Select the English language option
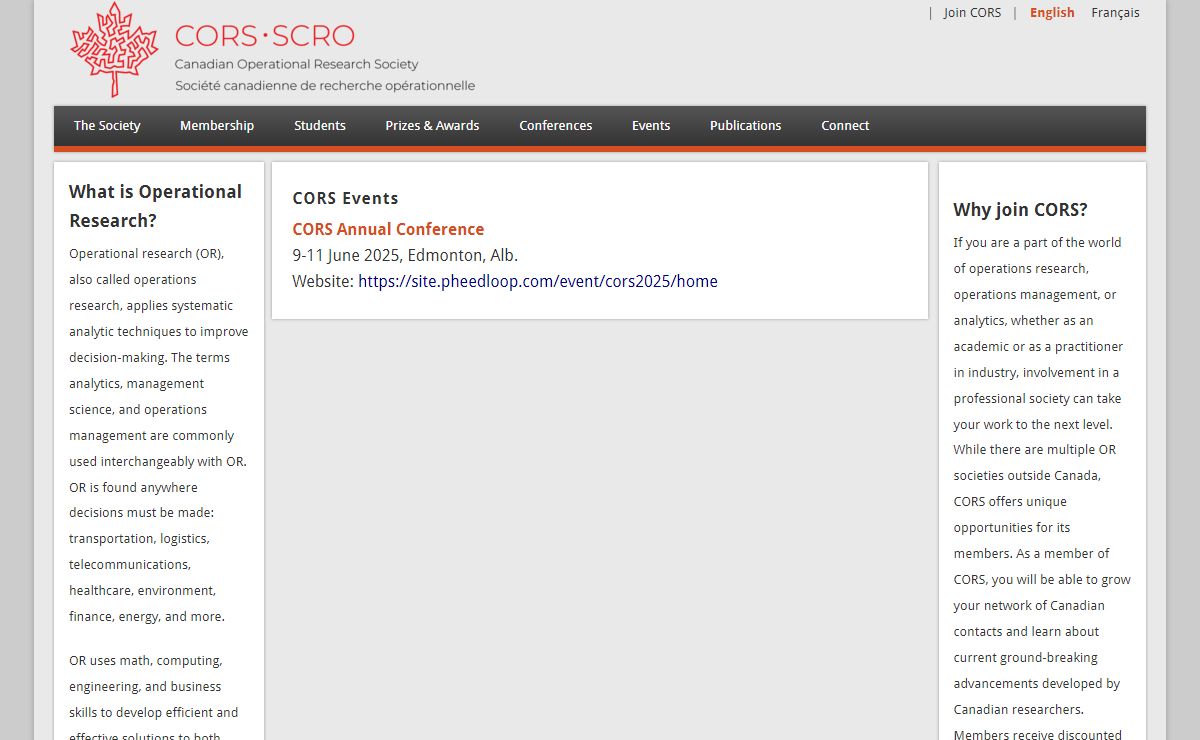The height and width of the screenshot is (740, 1200). pyautogui.click(x=1052, y=13)
